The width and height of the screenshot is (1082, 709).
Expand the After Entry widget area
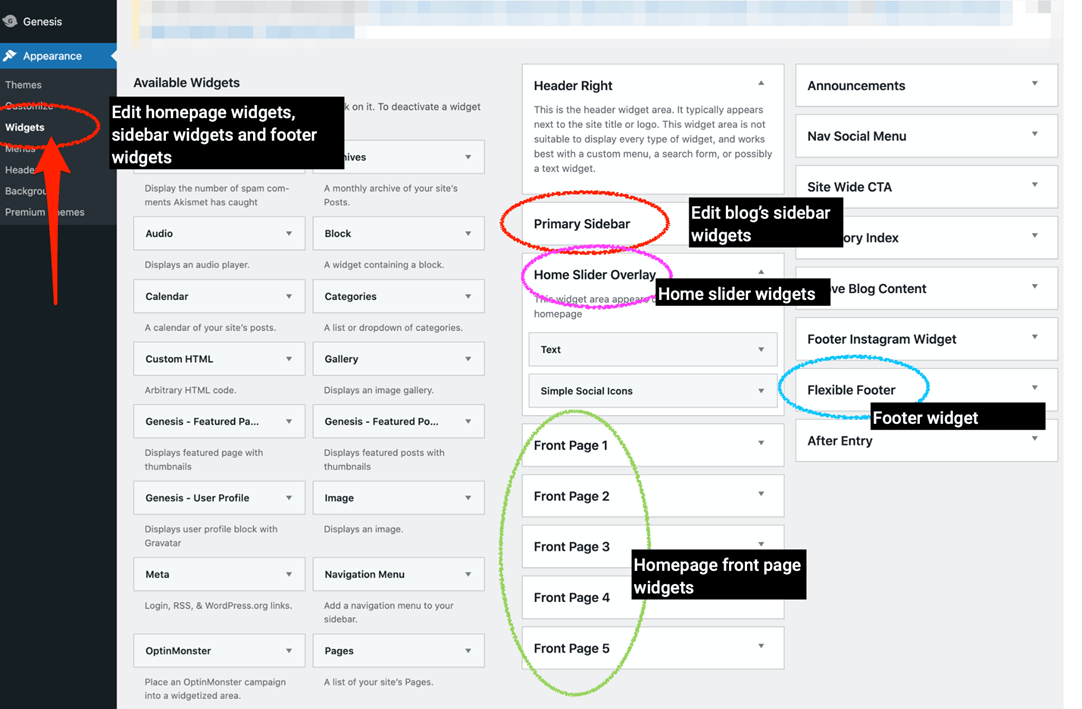pos(1034,438)
